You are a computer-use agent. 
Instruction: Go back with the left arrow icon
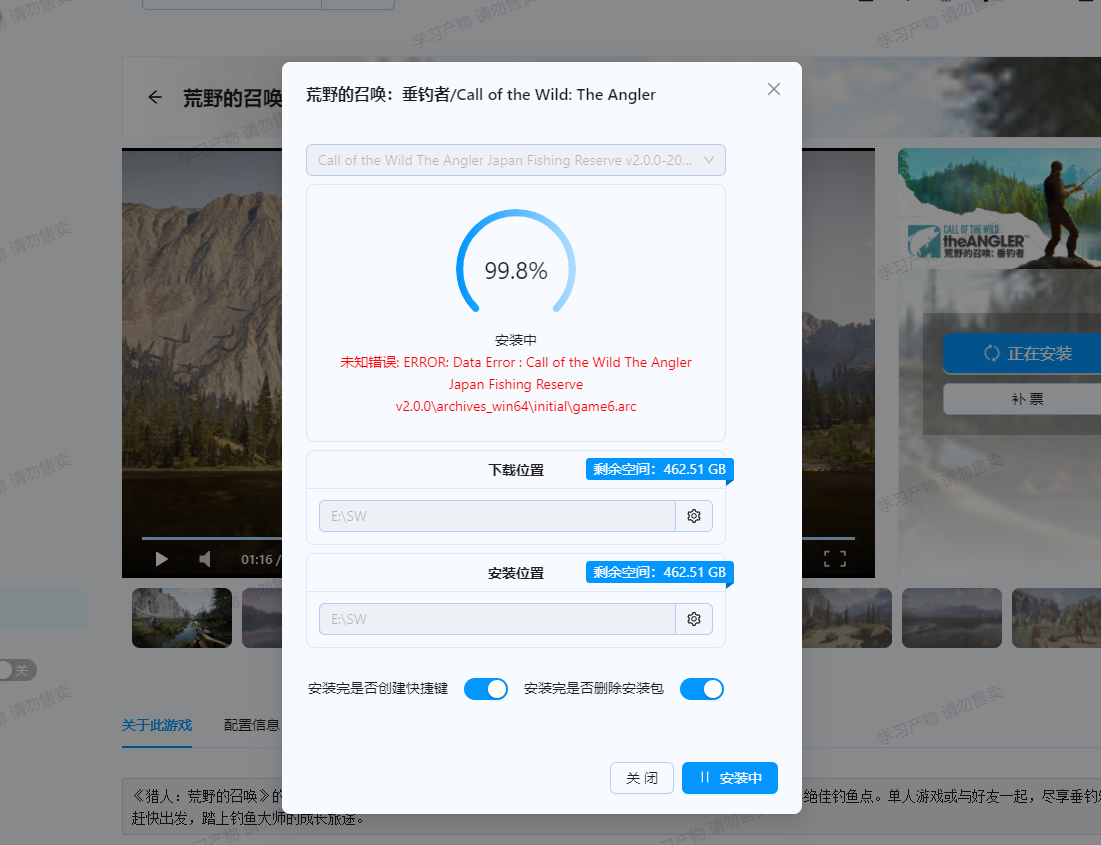[155, 98]
